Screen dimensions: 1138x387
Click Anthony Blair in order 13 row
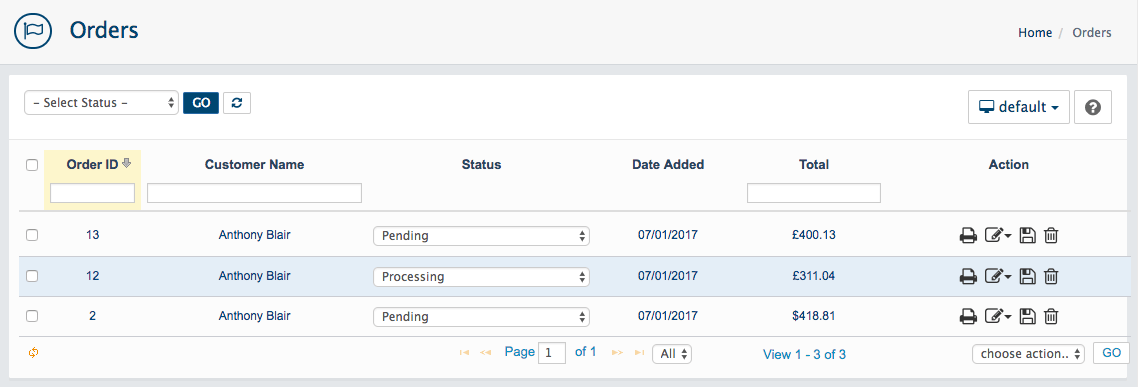255,235
